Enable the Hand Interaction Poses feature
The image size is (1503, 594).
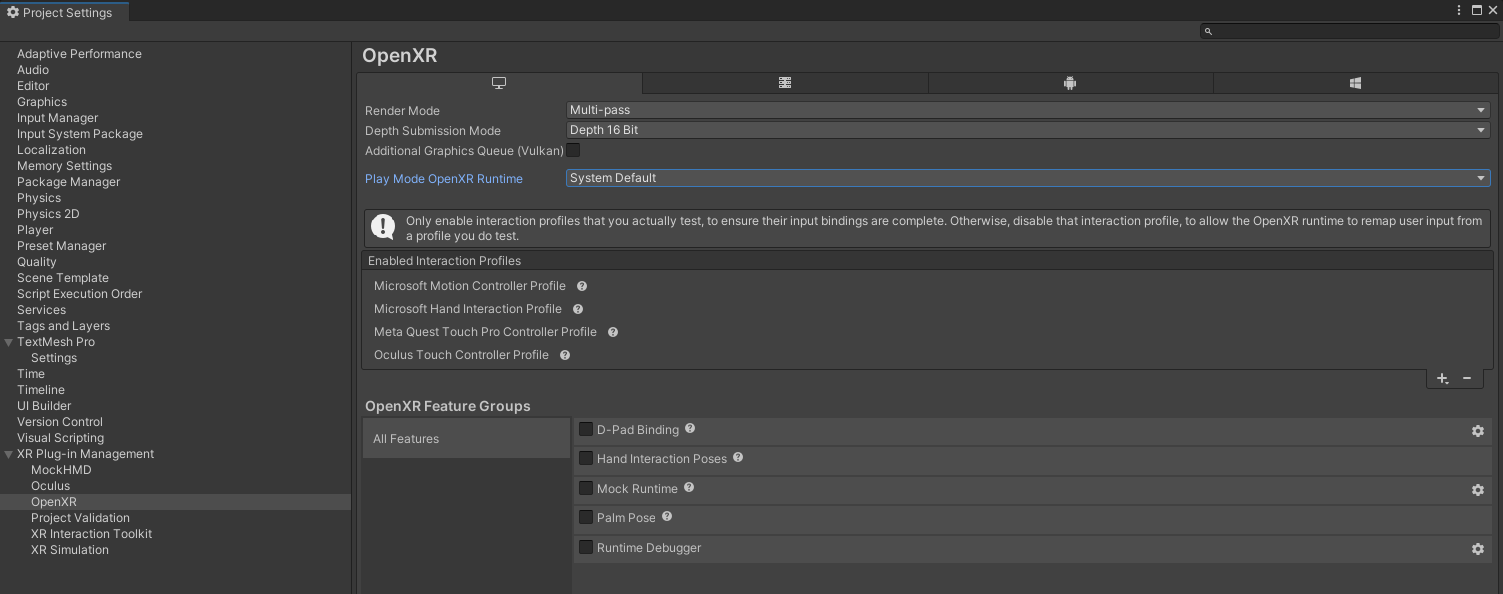[585, 458]
